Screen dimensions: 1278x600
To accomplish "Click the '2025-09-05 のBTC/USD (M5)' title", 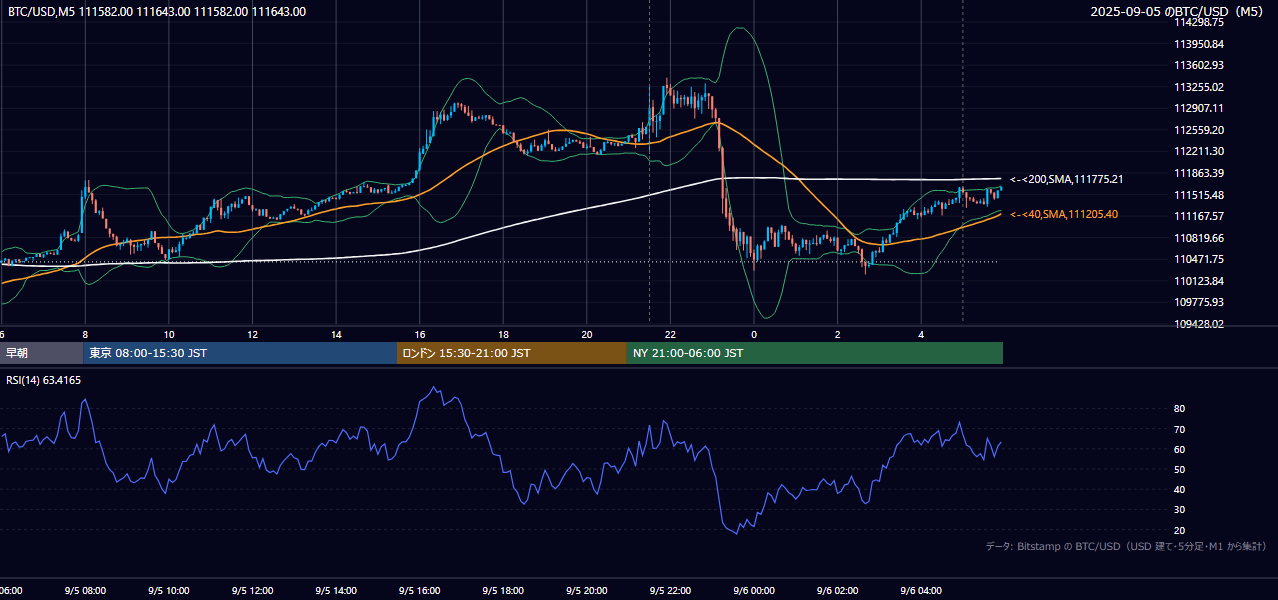I will 1178,12.
